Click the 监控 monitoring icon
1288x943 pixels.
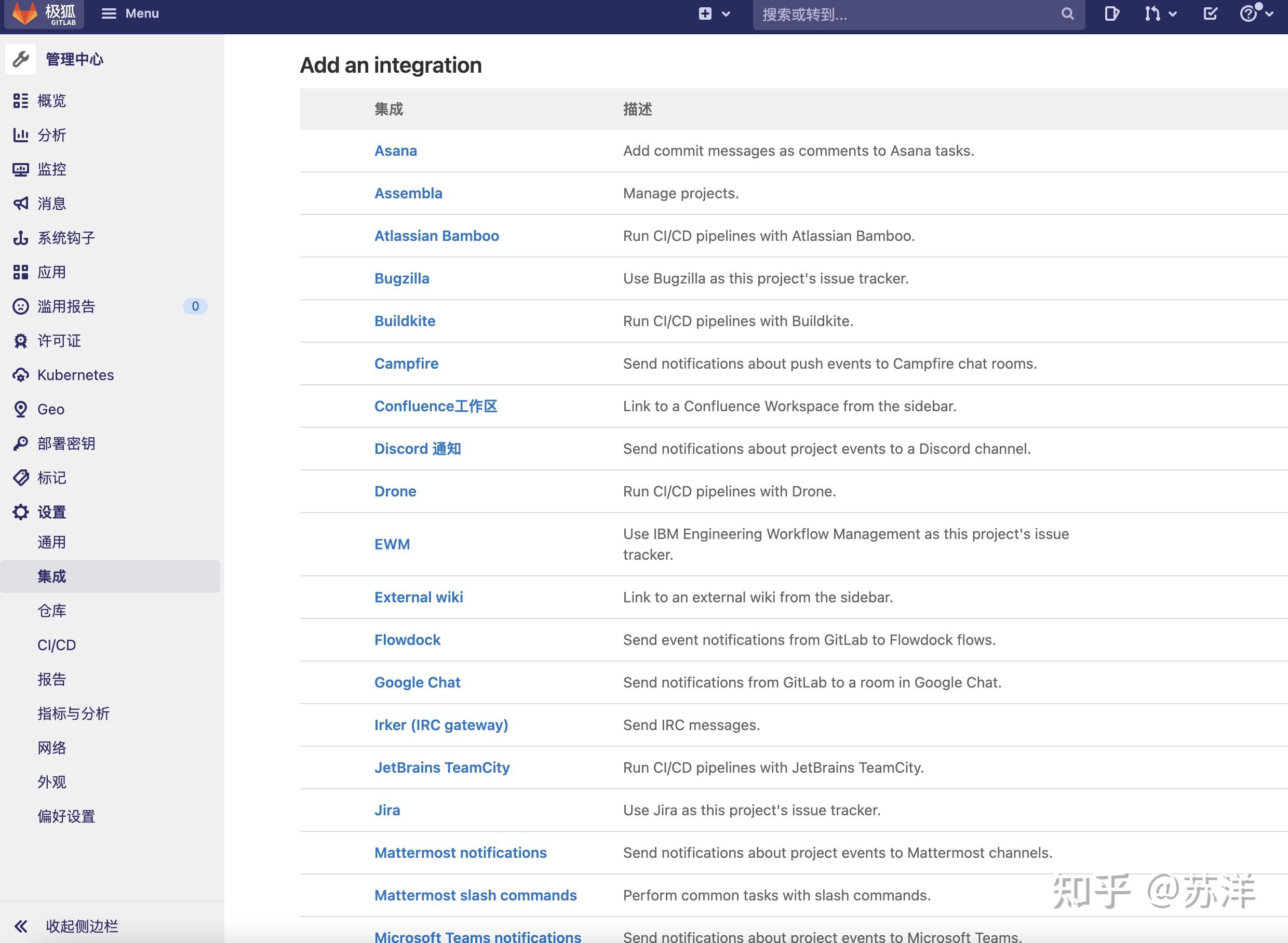click(x=21, y=169)
